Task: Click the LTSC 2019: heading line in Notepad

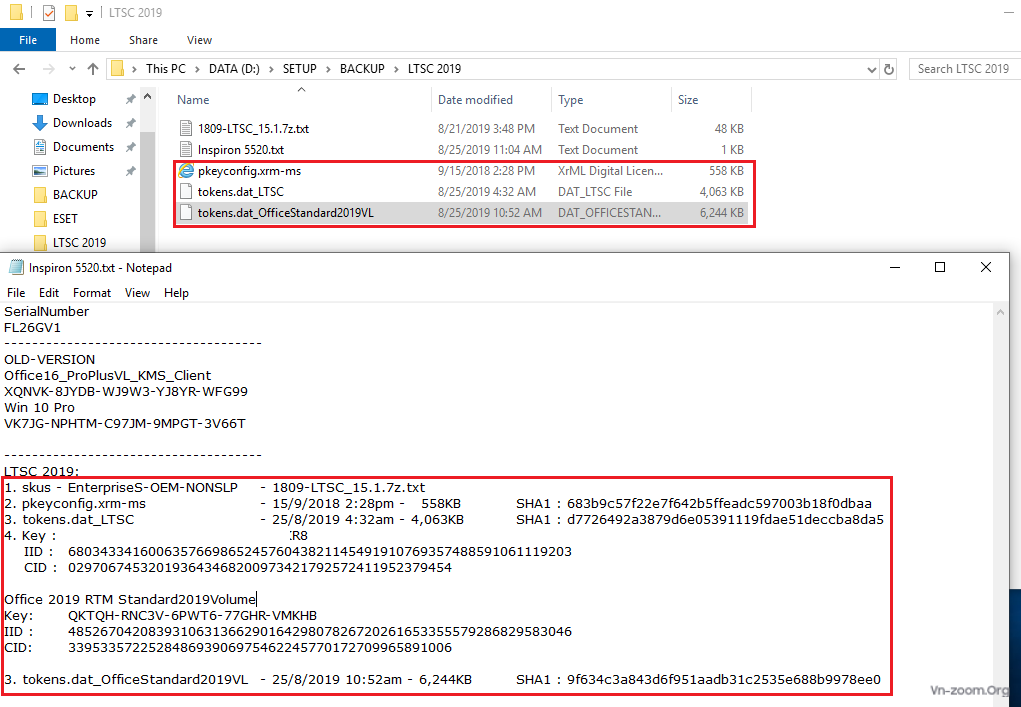Action: tap(42, 471)
